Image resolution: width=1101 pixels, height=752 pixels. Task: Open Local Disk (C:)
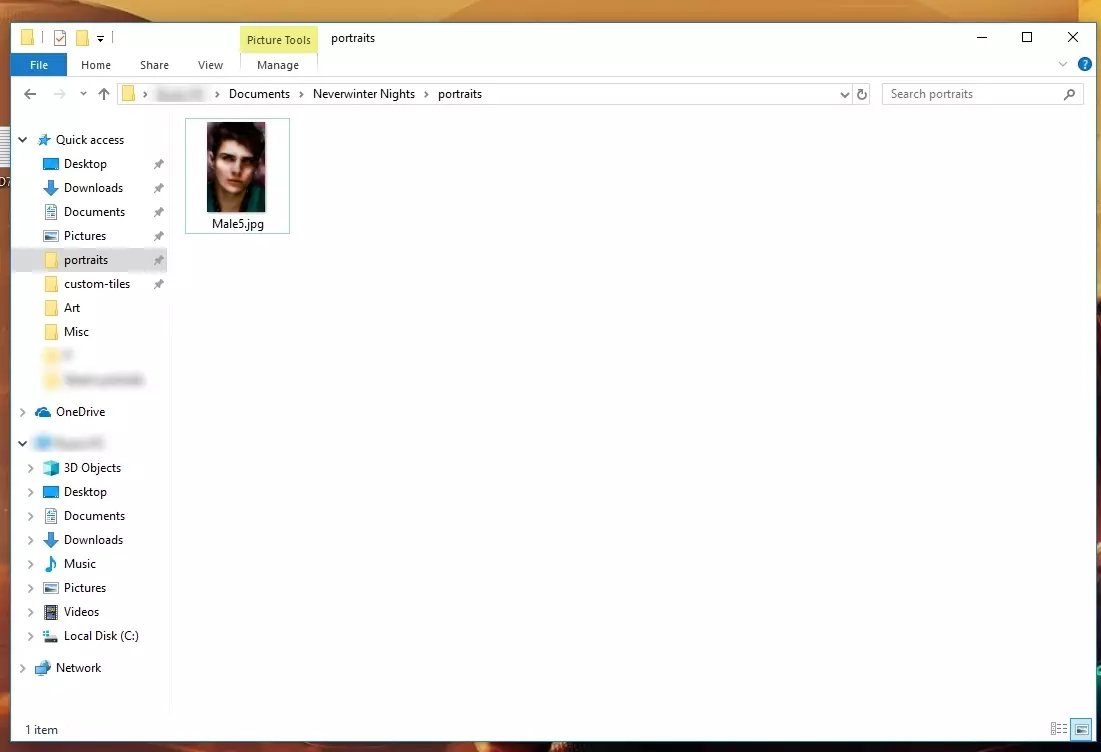101,635
